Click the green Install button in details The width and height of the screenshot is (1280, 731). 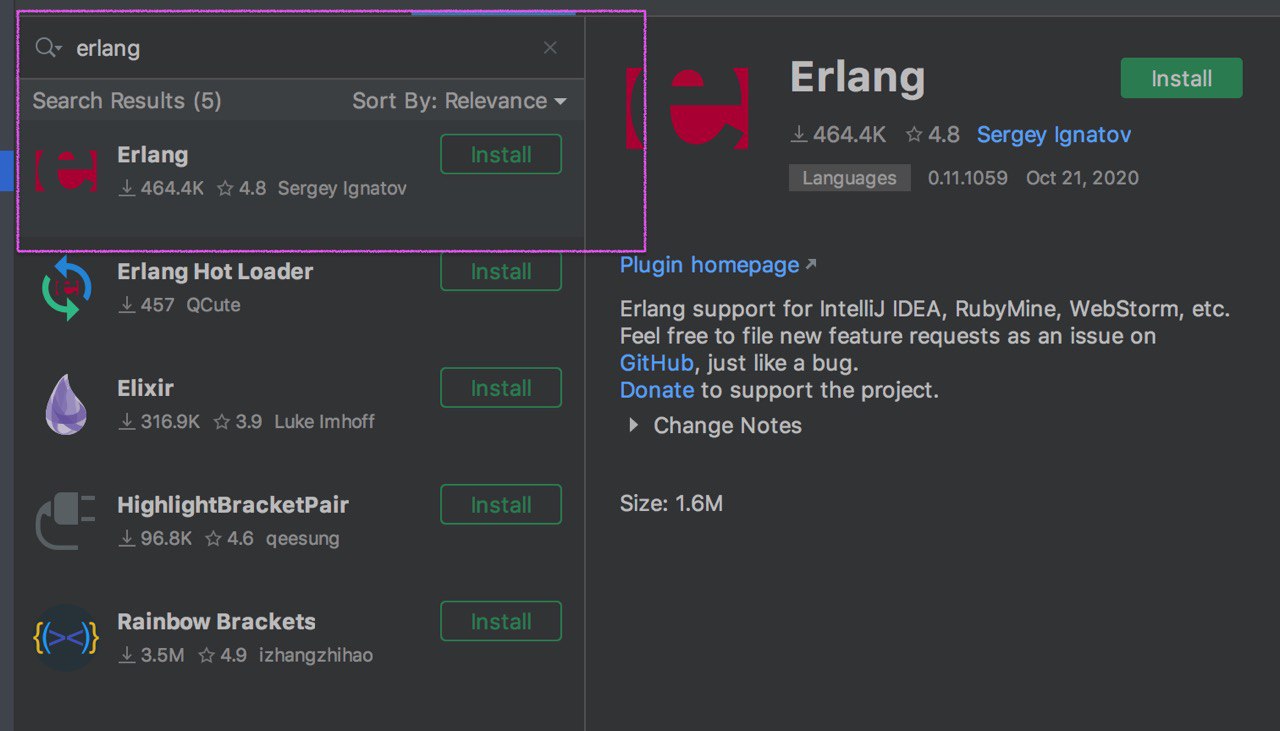[1181, 79]
